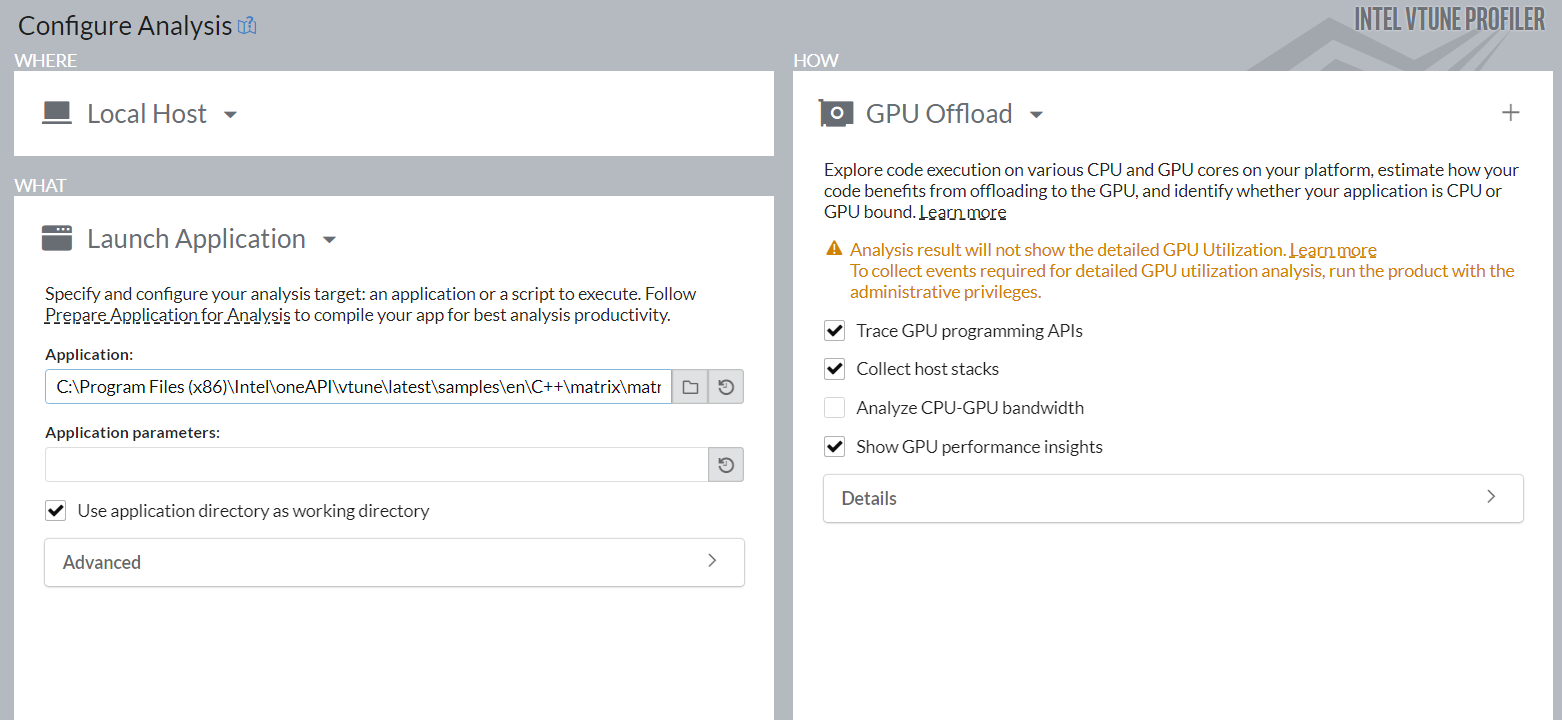This screenshot has height=720, width=1562.
Task: Open Application path history icon
Action: [x=726, y=387]
